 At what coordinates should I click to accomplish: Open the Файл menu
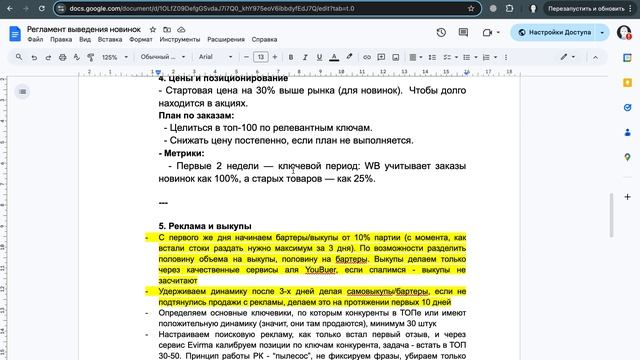coord(35,40)
